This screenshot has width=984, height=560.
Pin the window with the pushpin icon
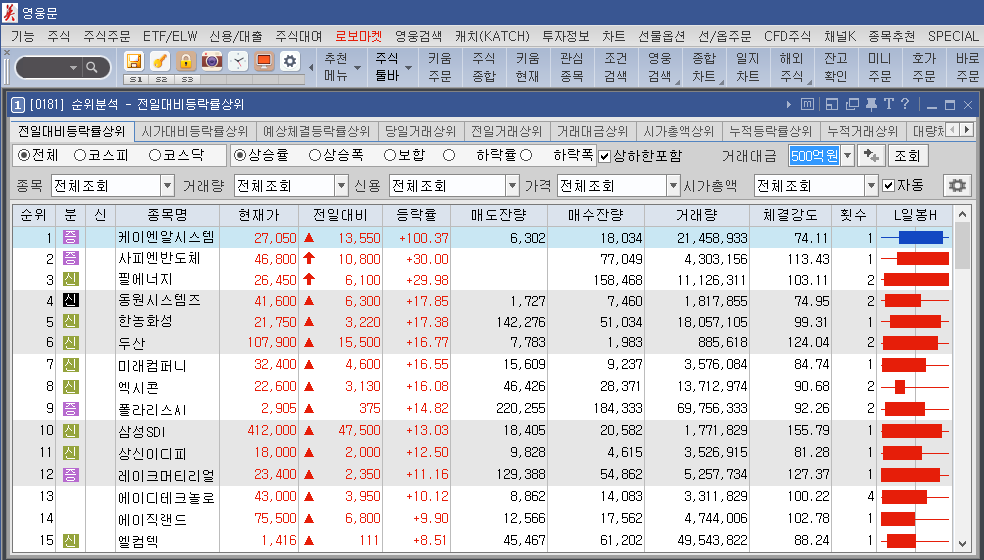(x=871, y=104)
